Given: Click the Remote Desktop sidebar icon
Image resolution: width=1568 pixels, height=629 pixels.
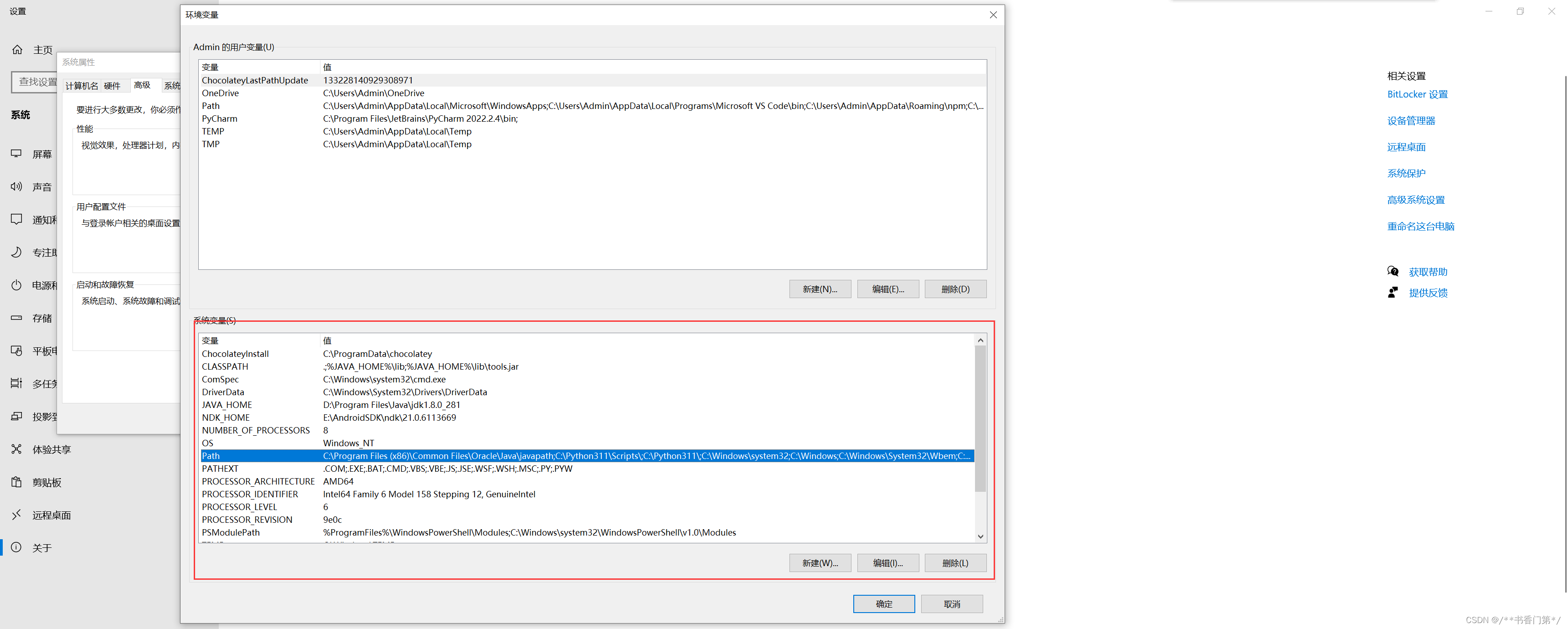Looking at the screenshot, I should (16, 515).
